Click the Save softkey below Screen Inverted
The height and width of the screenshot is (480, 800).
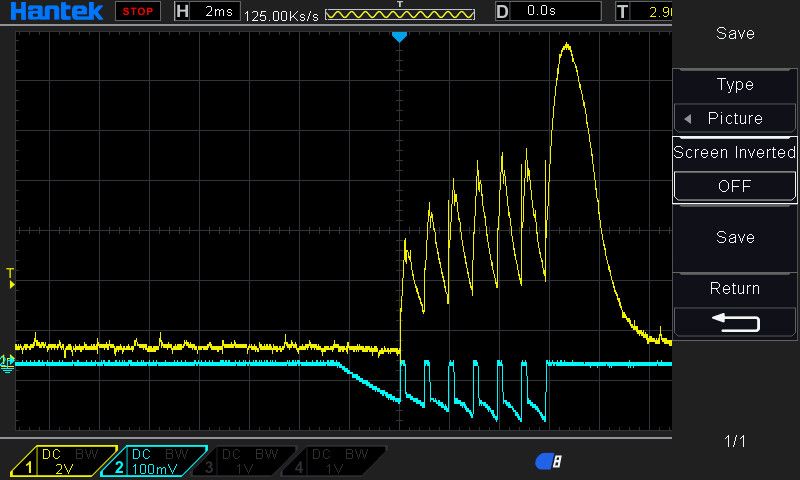pos(735,237)
